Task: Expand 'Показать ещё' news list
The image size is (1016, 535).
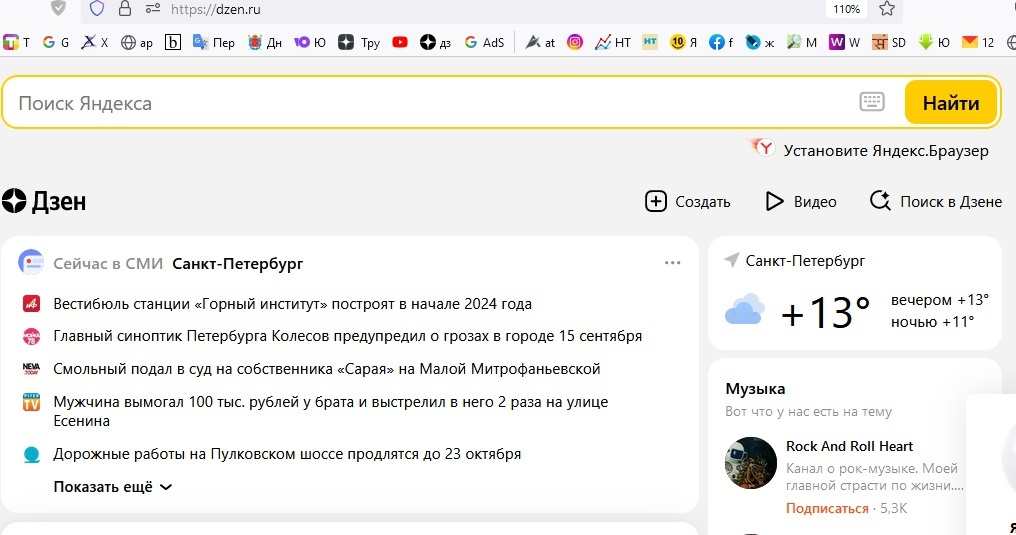Action: 113,486
